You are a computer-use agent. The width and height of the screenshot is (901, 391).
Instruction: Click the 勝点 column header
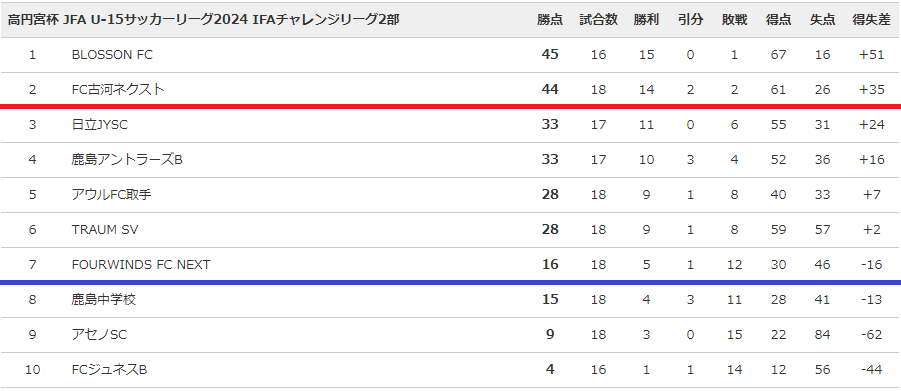550,20
